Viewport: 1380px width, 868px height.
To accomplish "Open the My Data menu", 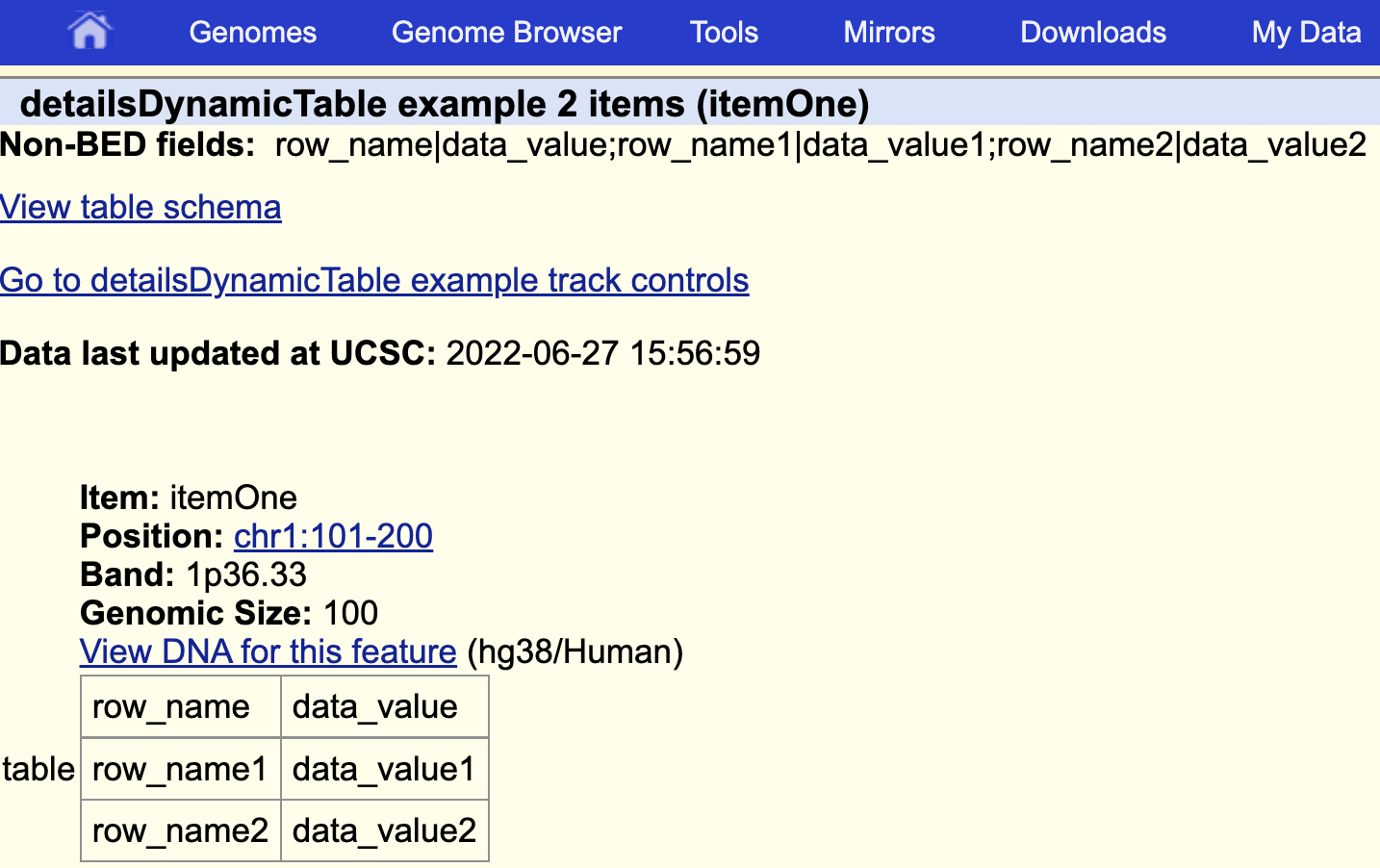I will point(1305,32).
